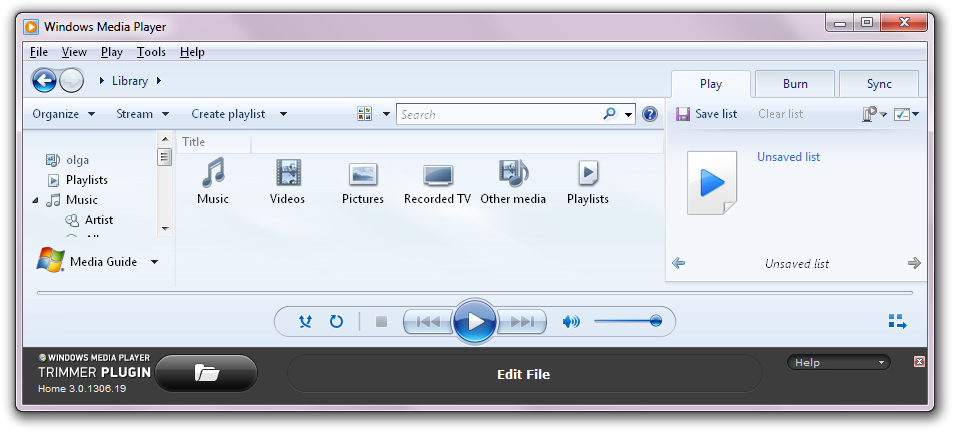Click the Edit File button
This screenshot has width=961, height=433.
coord(525,374)
